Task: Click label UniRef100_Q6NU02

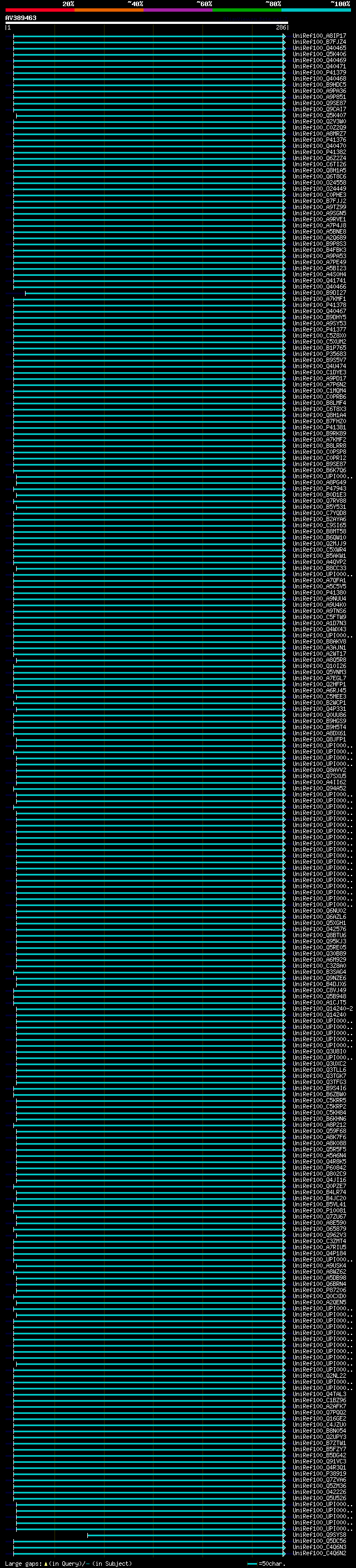Action: 319,911
